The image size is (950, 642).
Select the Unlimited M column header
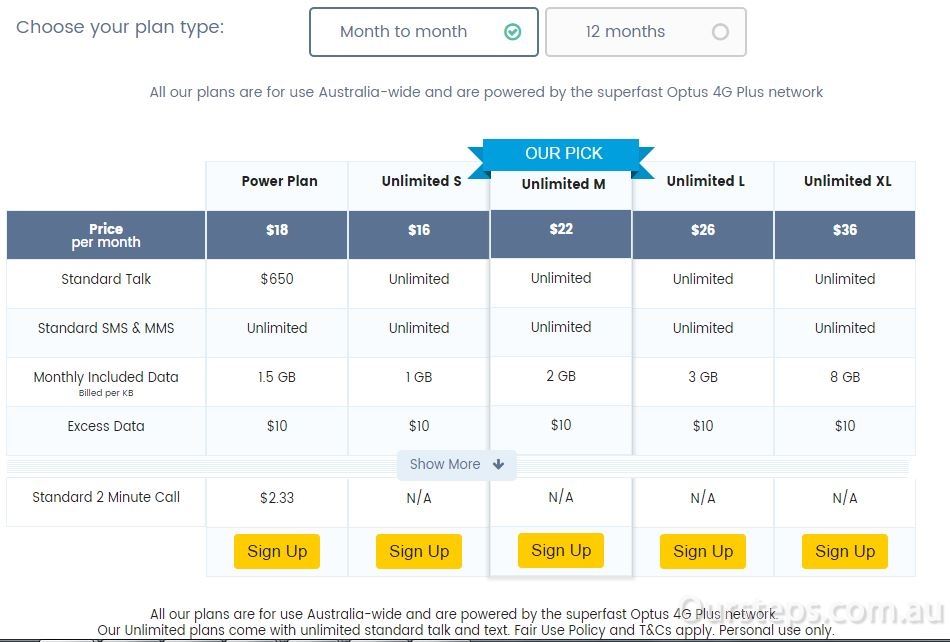[x=563, y=184]
